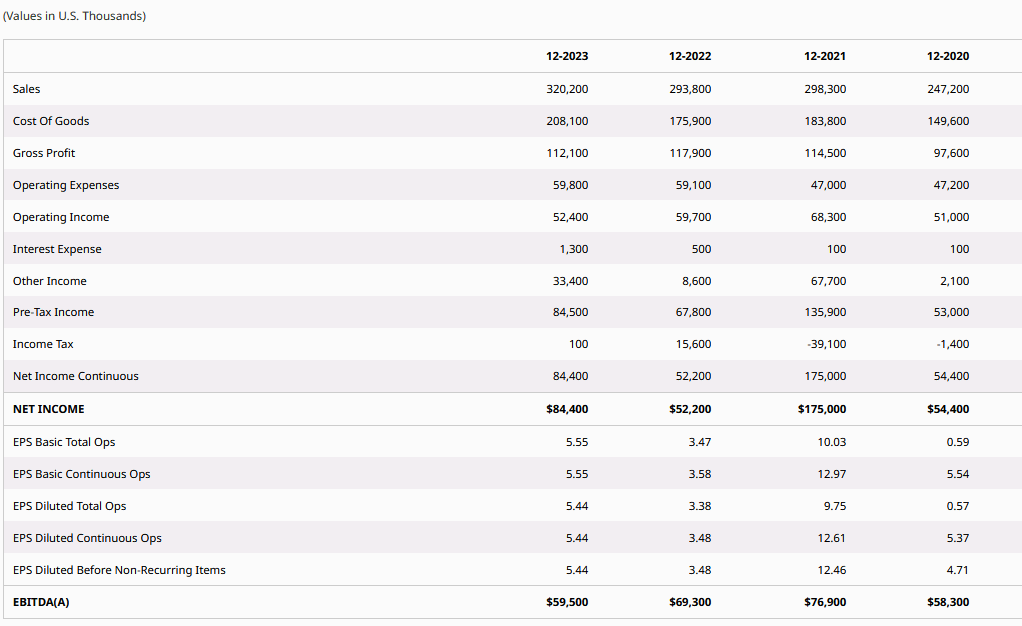Click Pre-Tax Income value 84,500
Viewport: 1022px width, 626px height.
570,312
